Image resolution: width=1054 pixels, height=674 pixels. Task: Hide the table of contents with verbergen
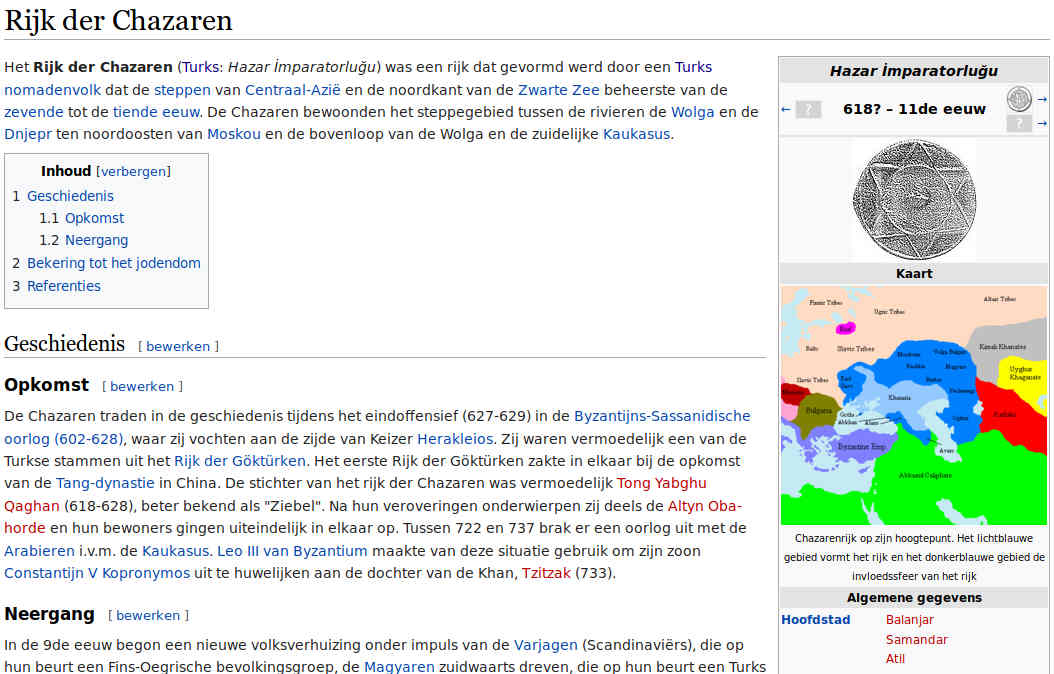tap(133, 171)
